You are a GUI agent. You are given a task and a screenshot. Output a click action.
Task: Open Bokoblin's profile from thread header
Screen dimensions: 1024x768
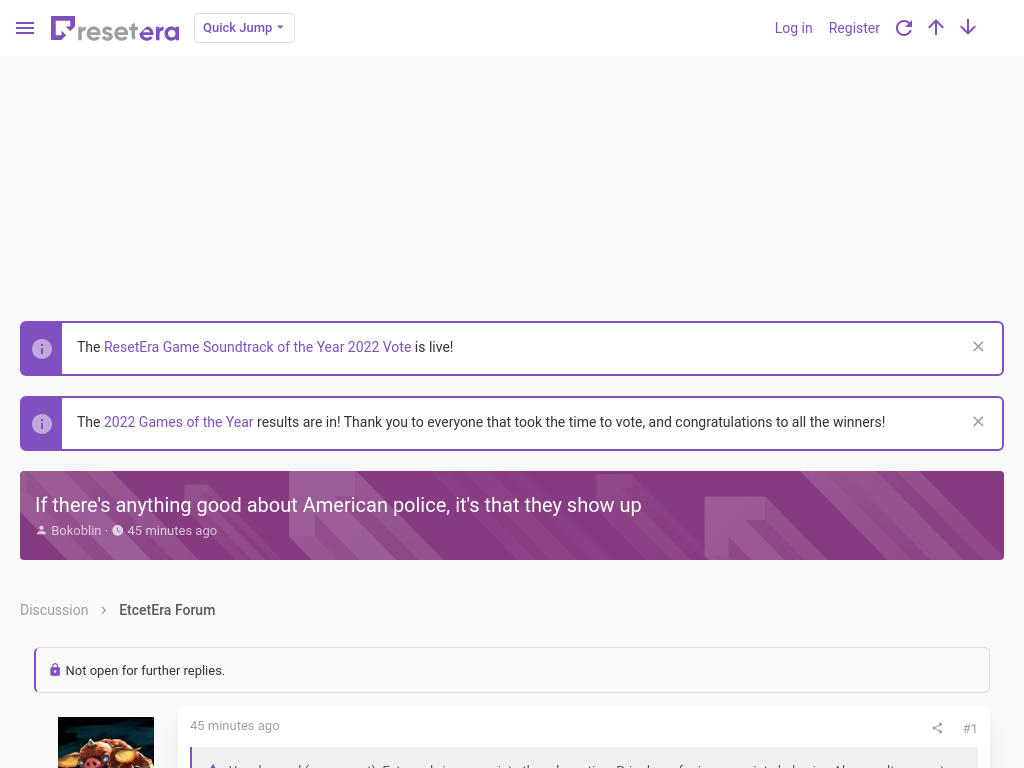(x=76, y=530)
